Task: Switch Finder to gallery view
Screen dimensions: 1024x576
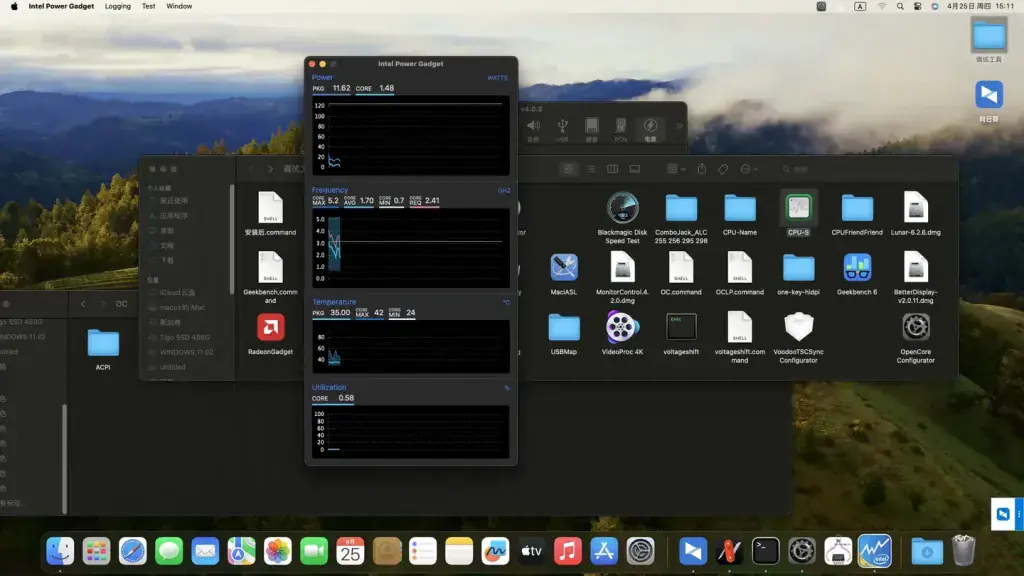Action: [635, 169]
